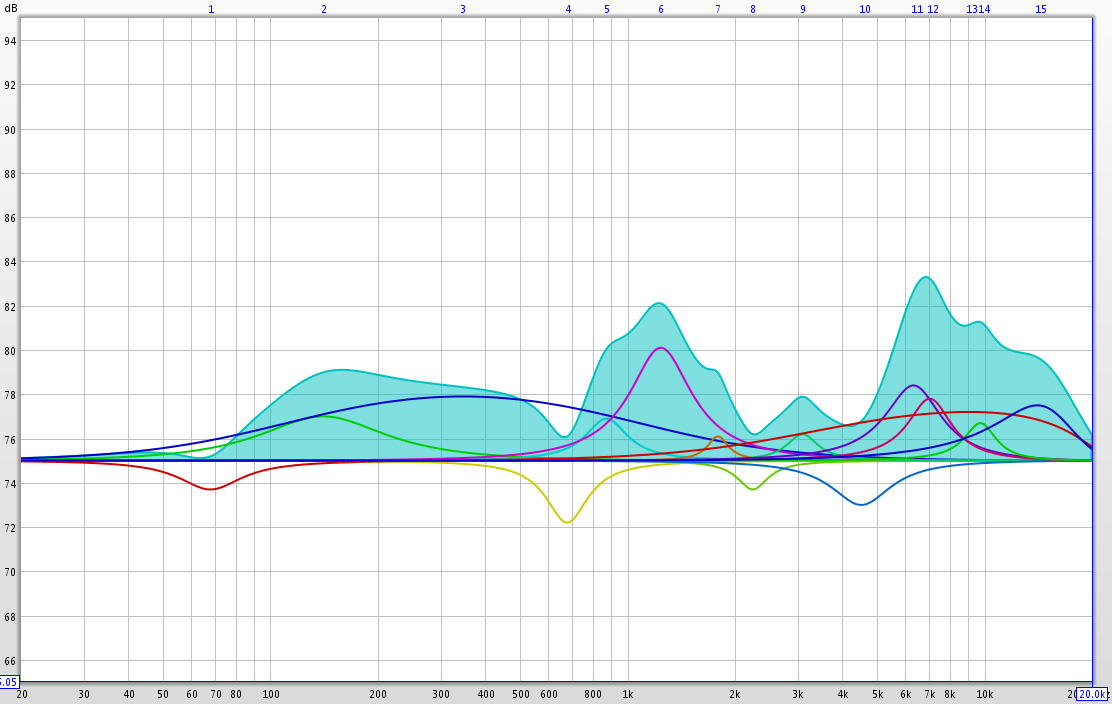Select the dark blue broad curve near 300 Hz
1112x704 pixels.
coord(441,396)
